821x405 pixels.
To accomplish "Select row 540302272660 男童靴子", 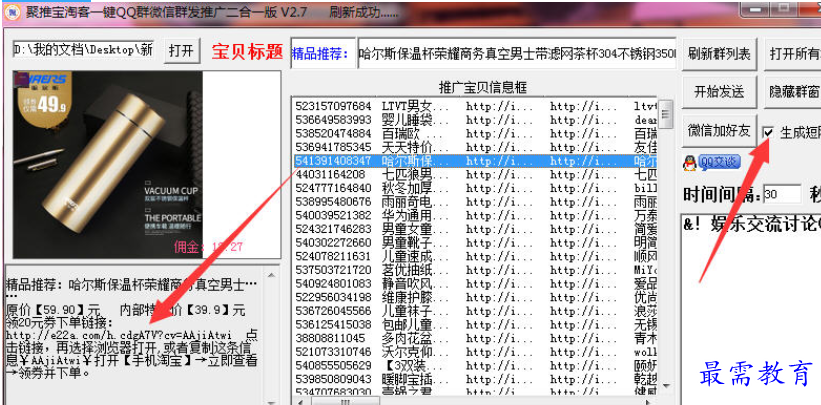I will pos(474,243).
